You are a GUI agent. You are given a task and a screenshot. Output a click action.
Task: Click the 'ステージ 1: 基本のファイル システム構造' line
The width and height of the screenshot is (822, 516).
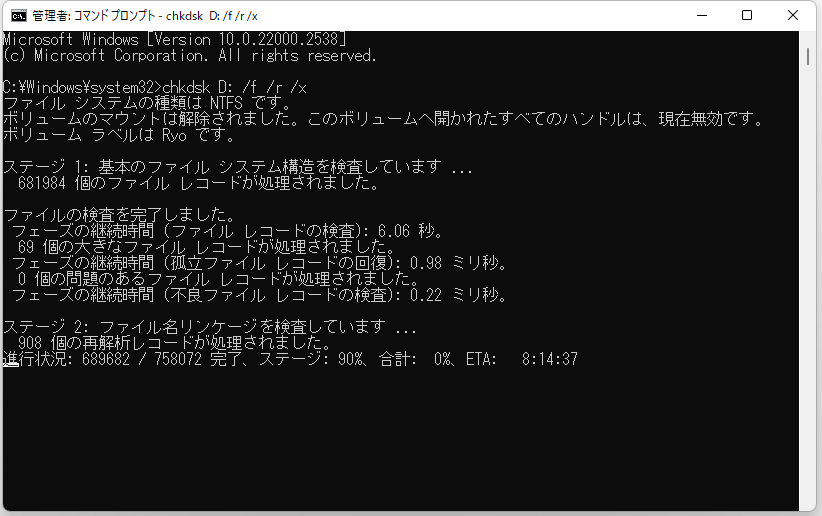coord(237,167)
